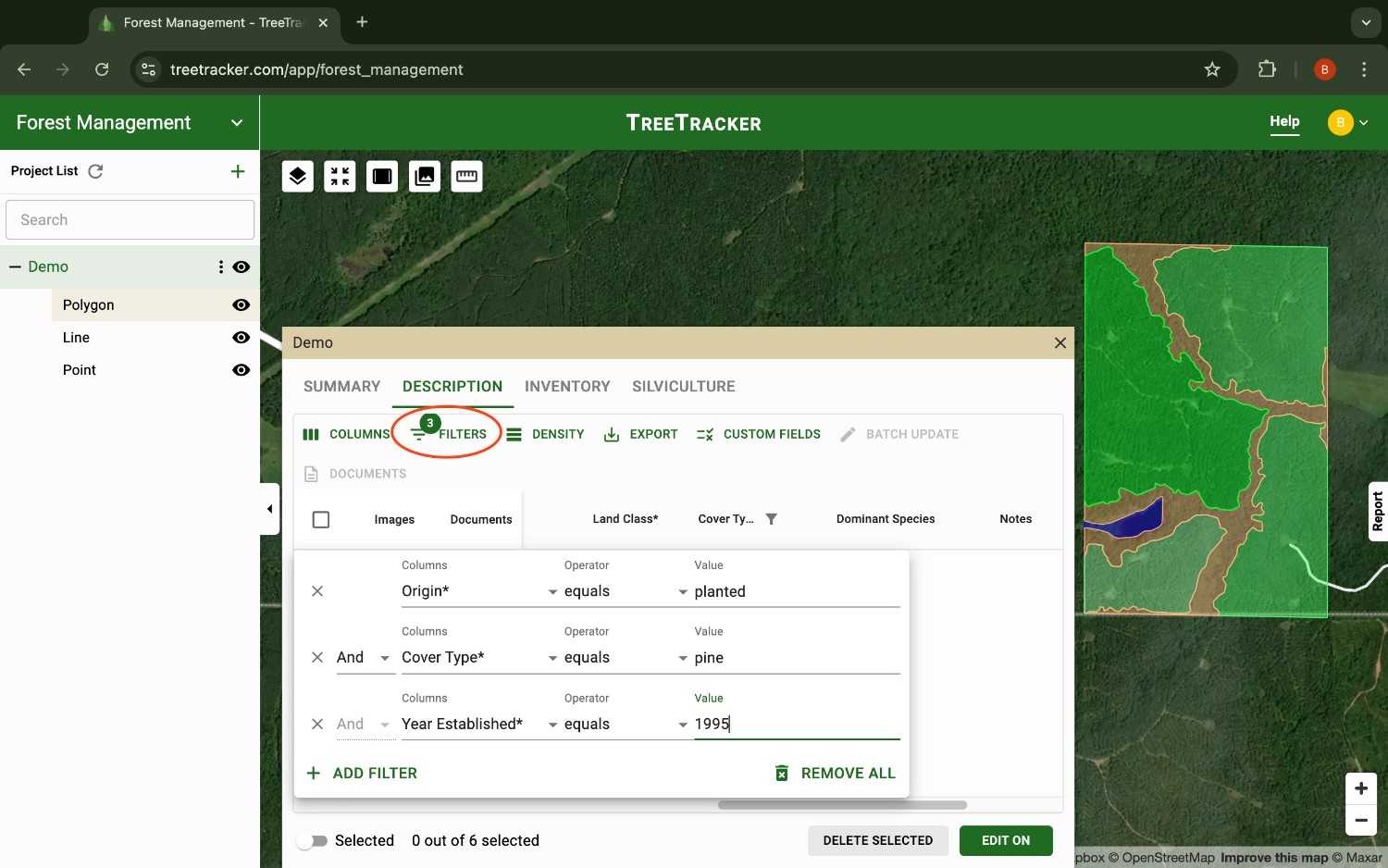Viewport: 1388px width, 868px height.
Task: Toggle visibility of Polygon layer
Action: point(242,304)
